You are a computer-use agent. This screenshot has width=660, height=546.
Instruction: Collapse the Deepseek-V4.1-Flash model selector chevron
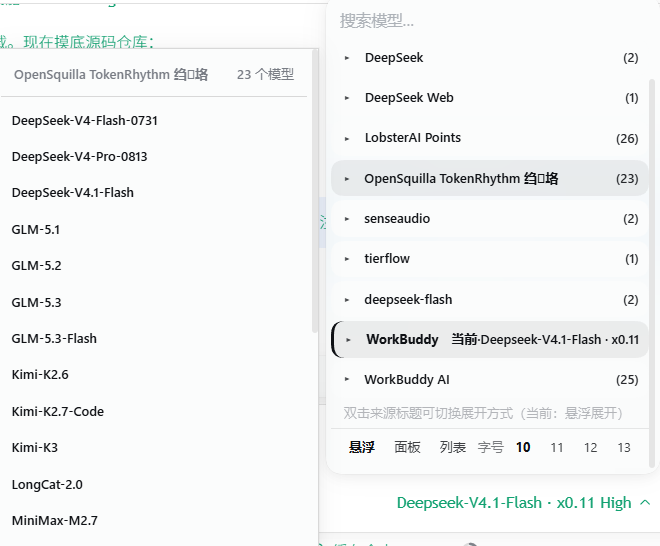coord(645,503)
